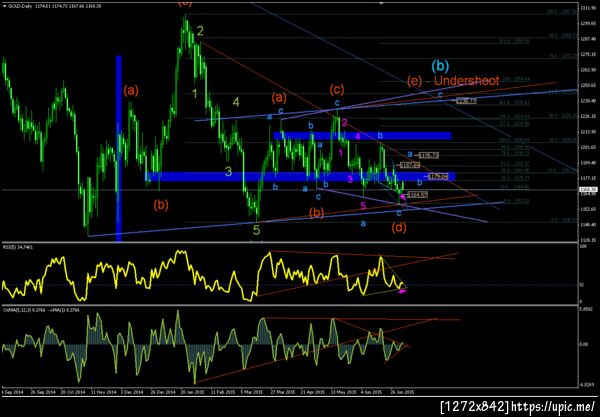Click the 1195.78 price label beside blue "a"

(429, 155)
